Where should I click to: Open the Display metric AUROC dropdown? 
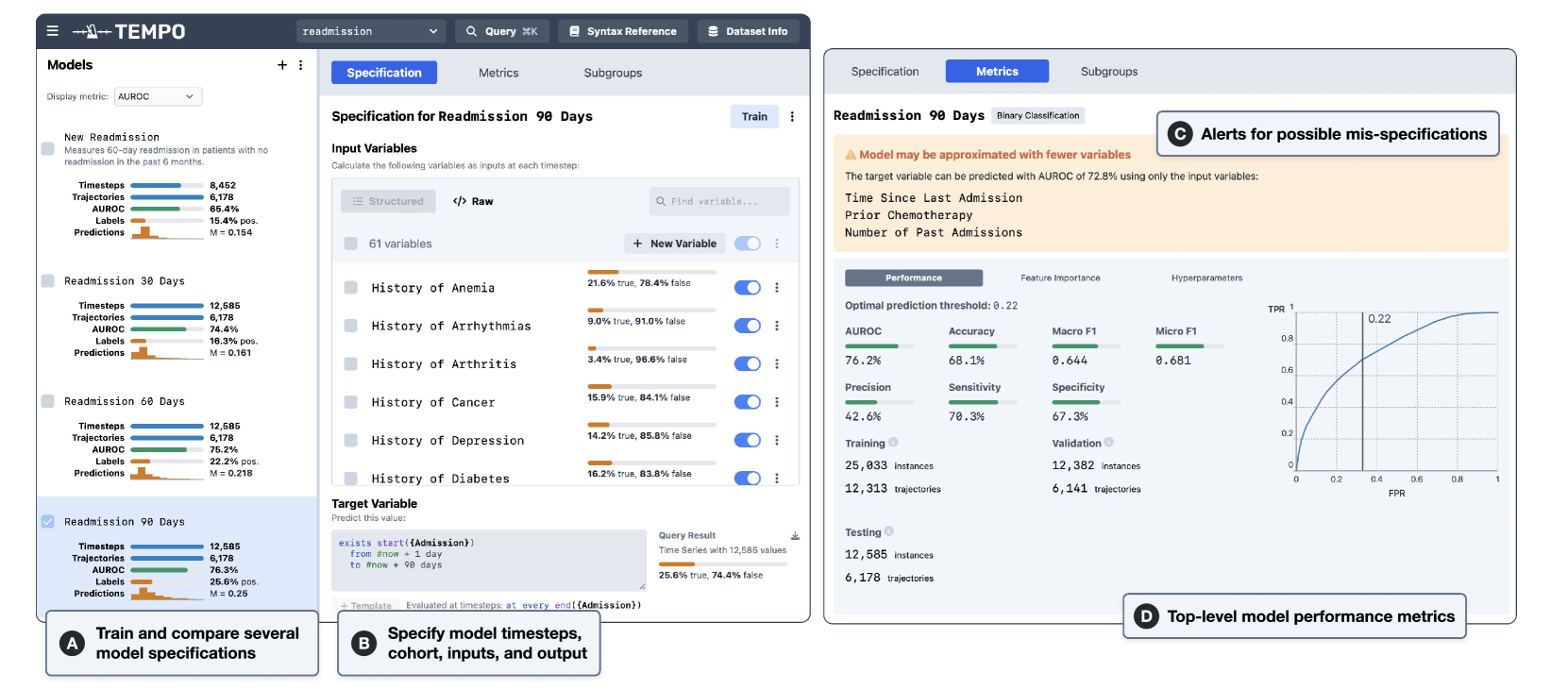(x=159, y=96)
